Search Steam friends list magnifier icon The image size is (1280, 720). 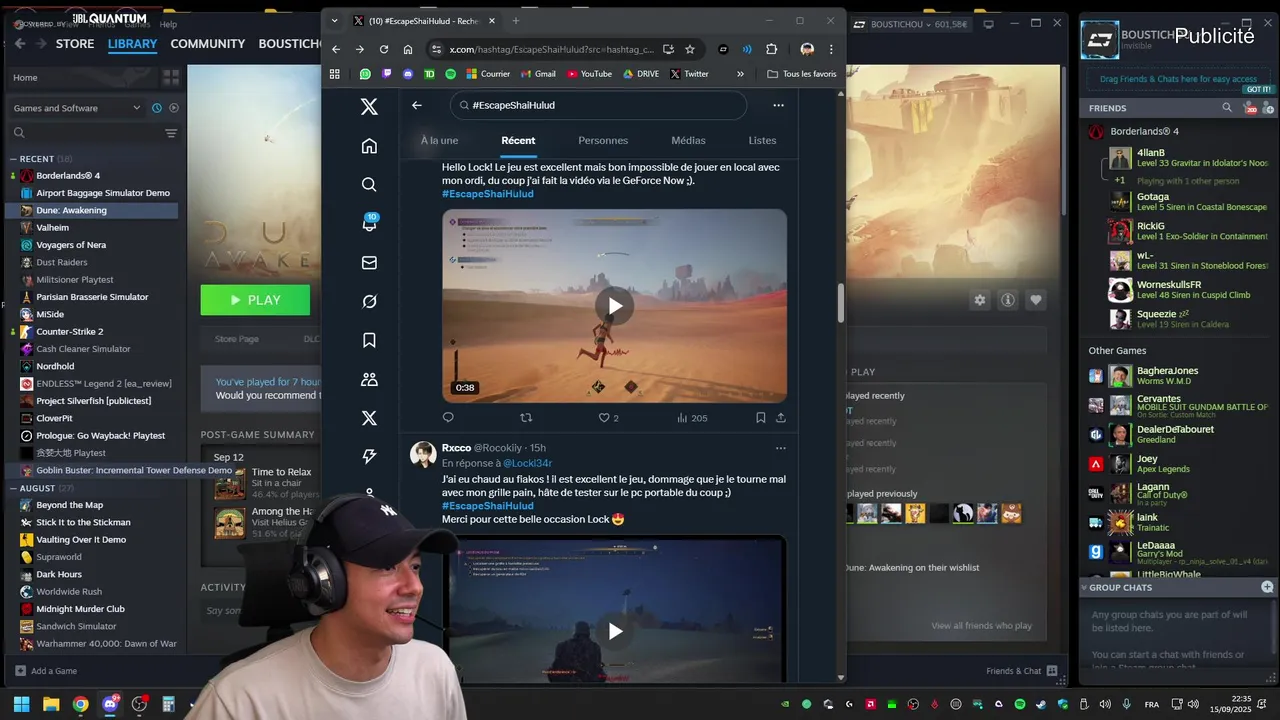tap(1227, 108)
